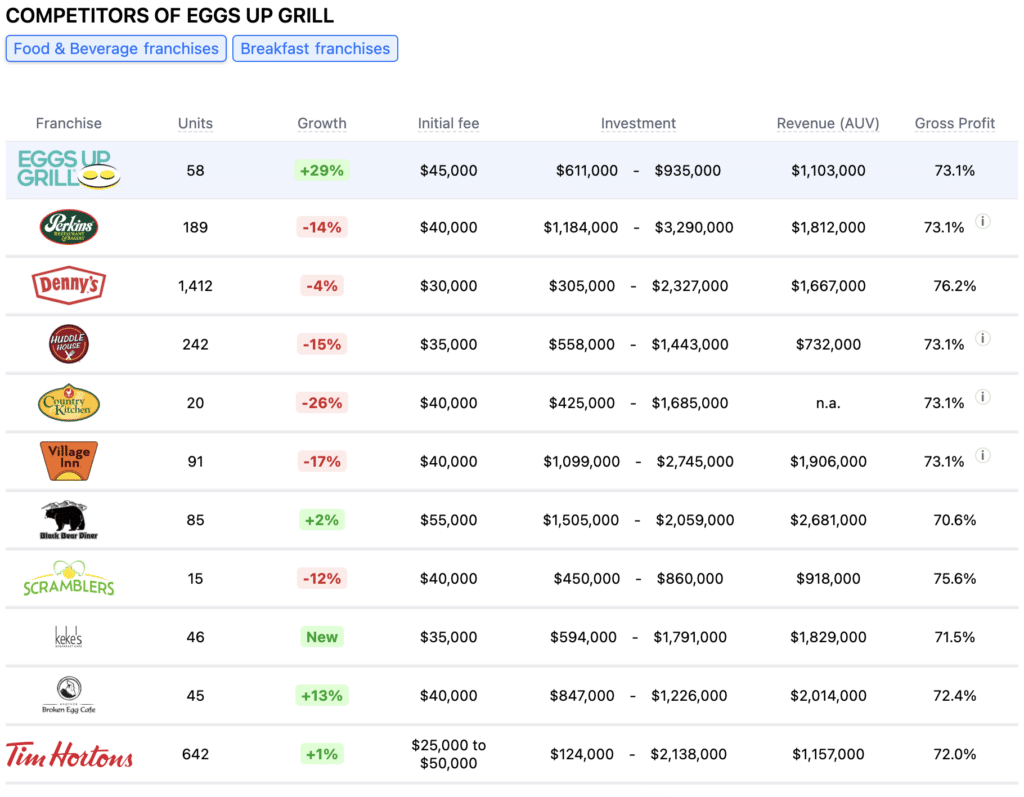Show gross profit info for Village Inn
The height and width of the screenshot is (797, 1024).
(983, 455)
